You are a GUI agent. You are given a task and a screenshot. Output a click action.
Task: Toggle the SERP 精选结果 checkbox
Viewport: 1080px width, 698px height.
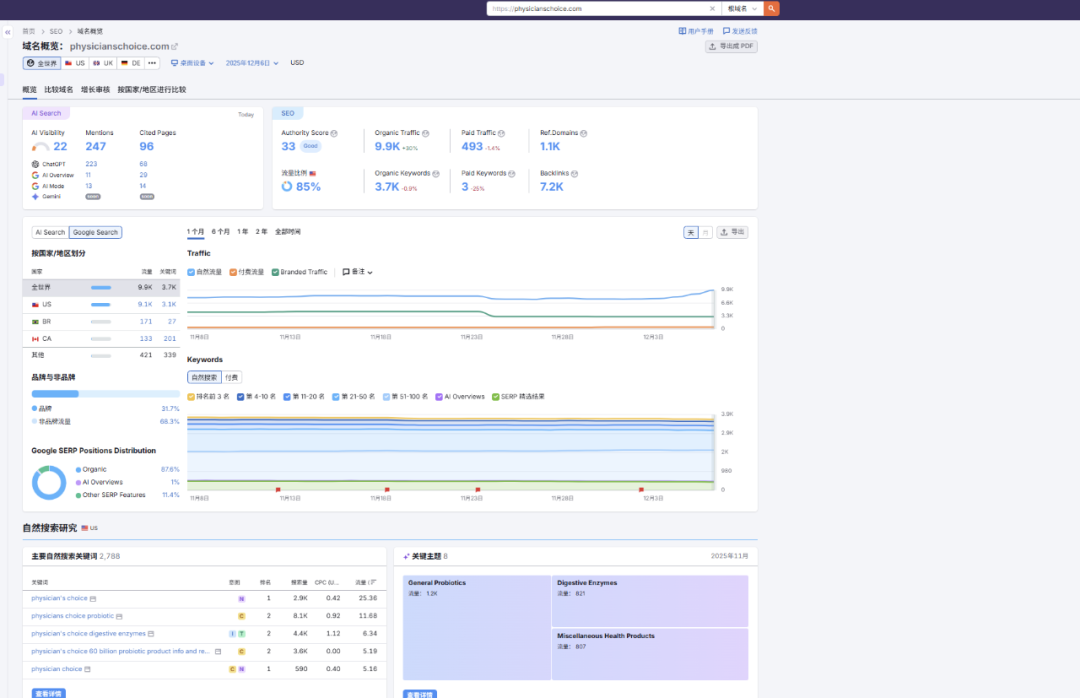click(495, 397)
